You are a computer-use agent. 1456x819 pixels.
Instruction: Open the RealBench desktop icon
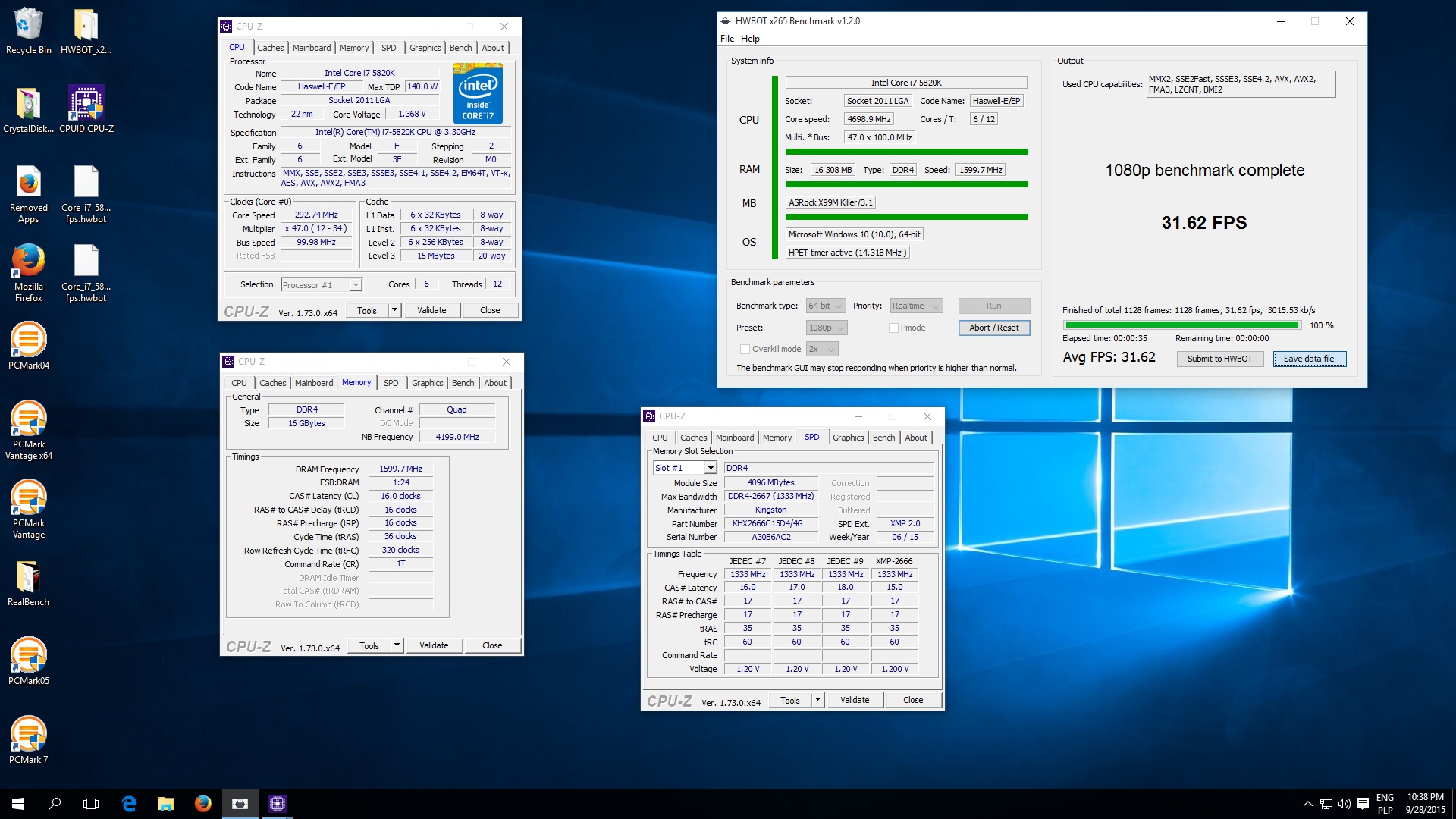pyautogui.click(x=29, y=583)
